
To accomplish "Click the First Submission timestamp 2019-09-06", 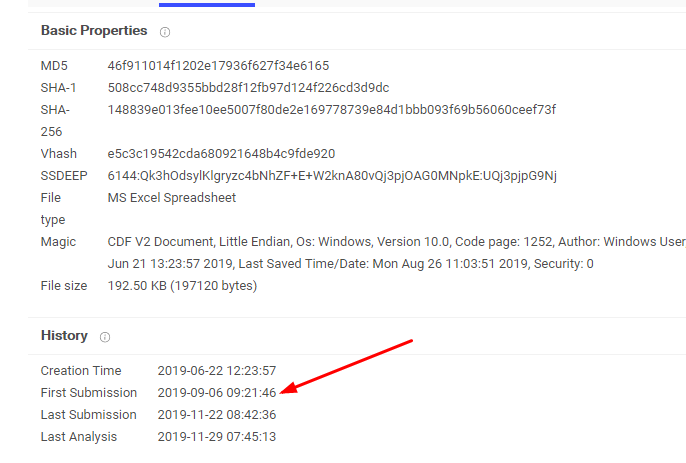I will tap(216, 393).
